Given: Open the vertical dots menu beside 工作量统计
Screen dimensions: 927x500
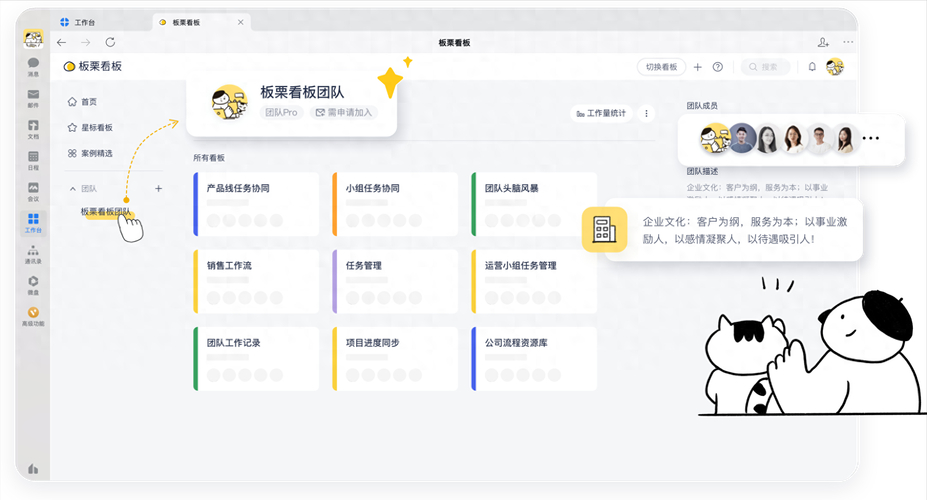Looking at the screenshot, I should 646,113.
